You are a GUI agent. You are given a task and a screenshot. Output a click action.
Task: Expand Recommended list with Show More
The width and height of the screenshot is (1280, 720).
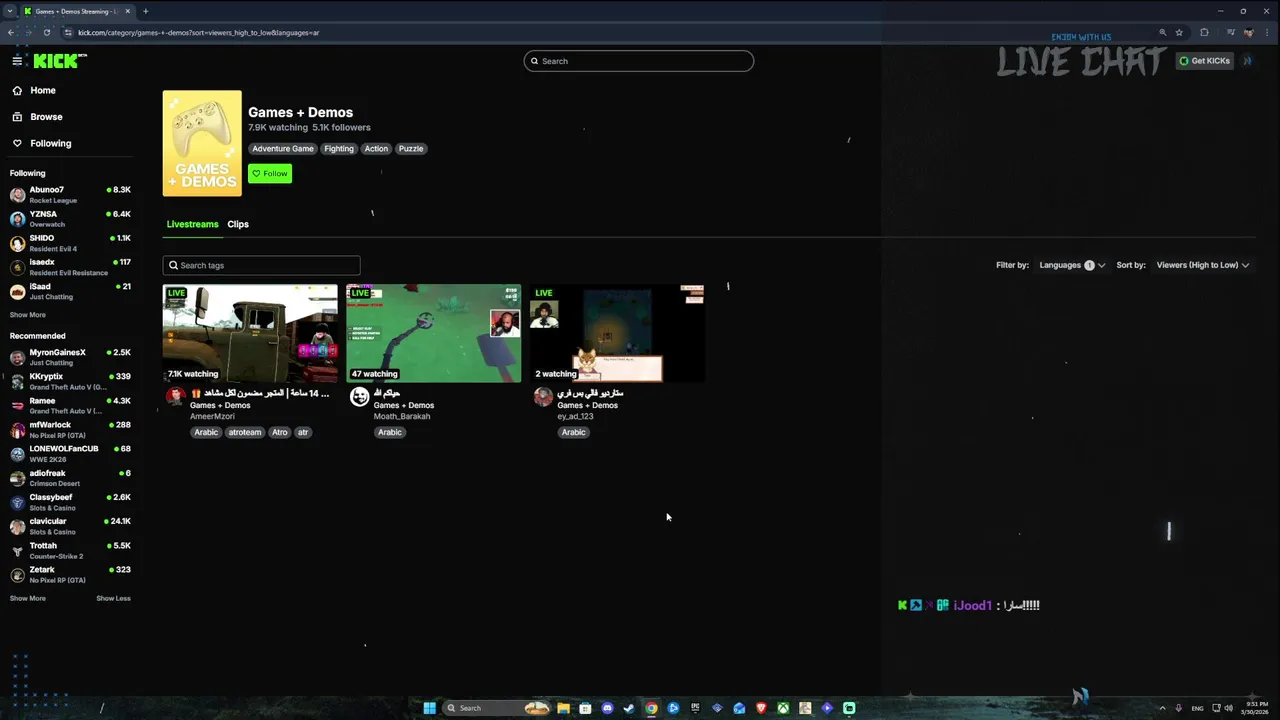(28, 598)
